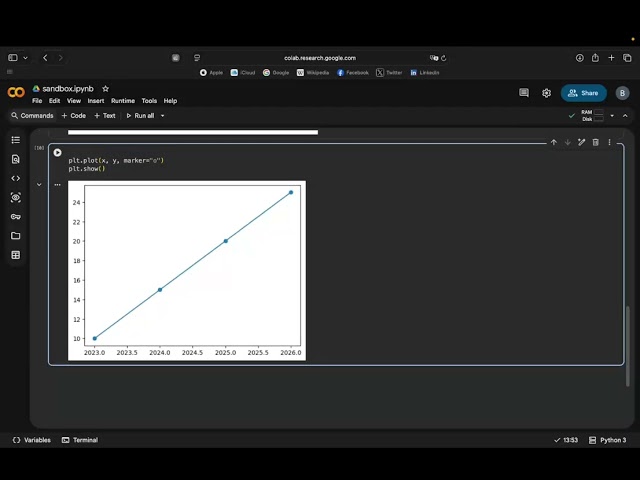Reload the page
Viewport: 640px width, 480px height.
point(444,58)
